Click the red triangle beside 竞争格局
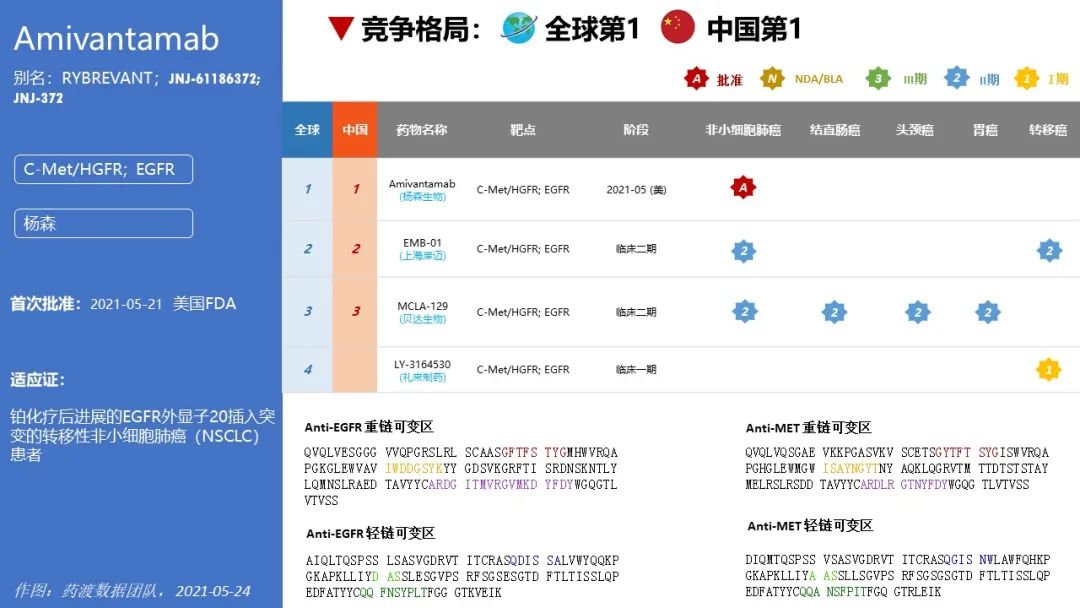1080x608 pixels. tap(340, 29)
